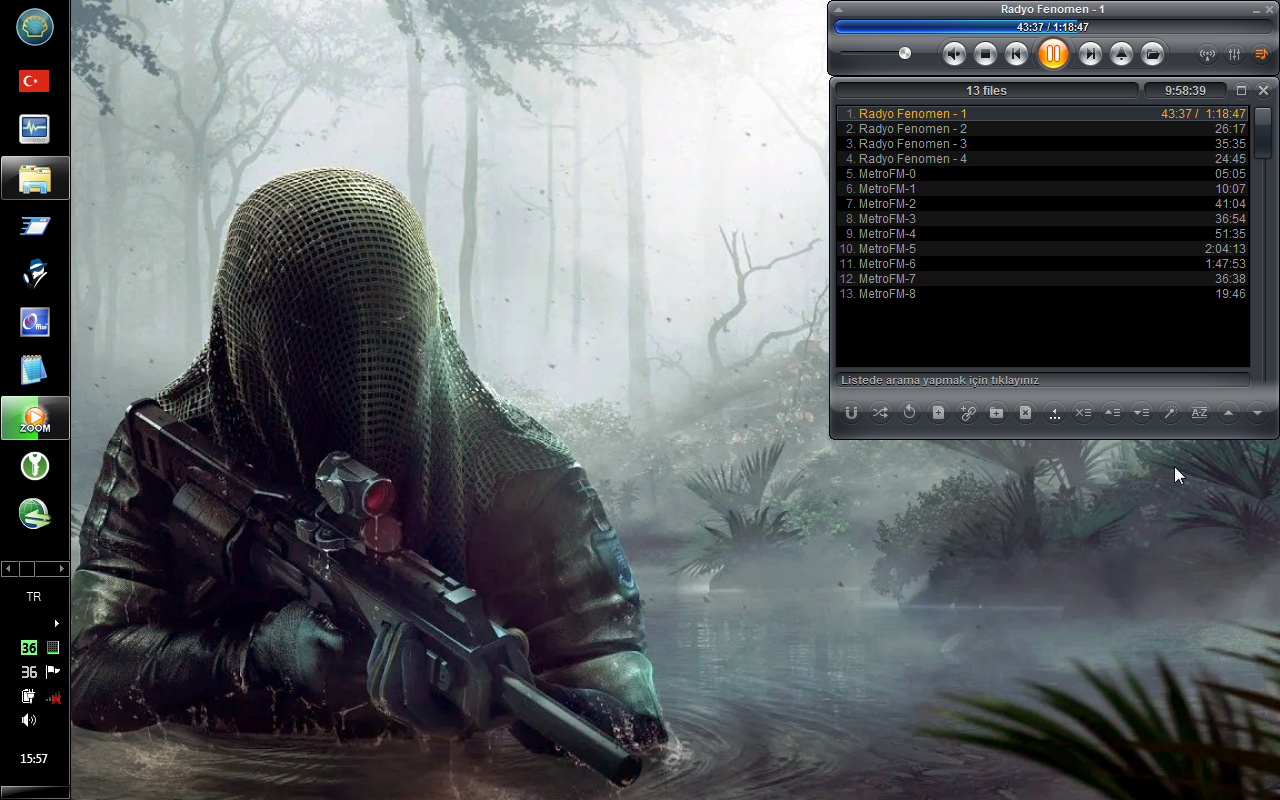1280x800 pixels.
Task: Select the Radyo Fenomen - 3 track
Action: tap(1043, 144)
